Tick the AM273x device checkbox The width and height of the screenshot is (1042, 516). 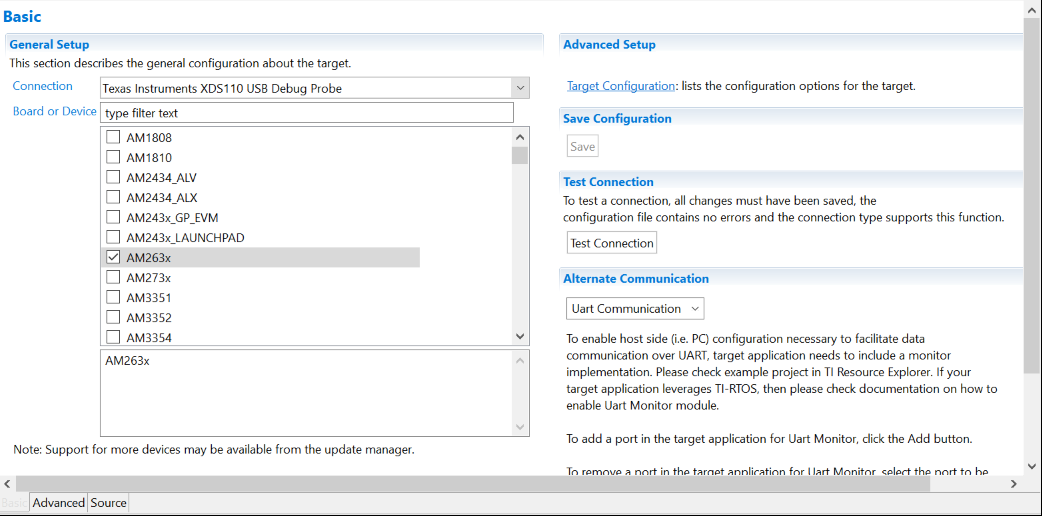[x=113, y=278]
